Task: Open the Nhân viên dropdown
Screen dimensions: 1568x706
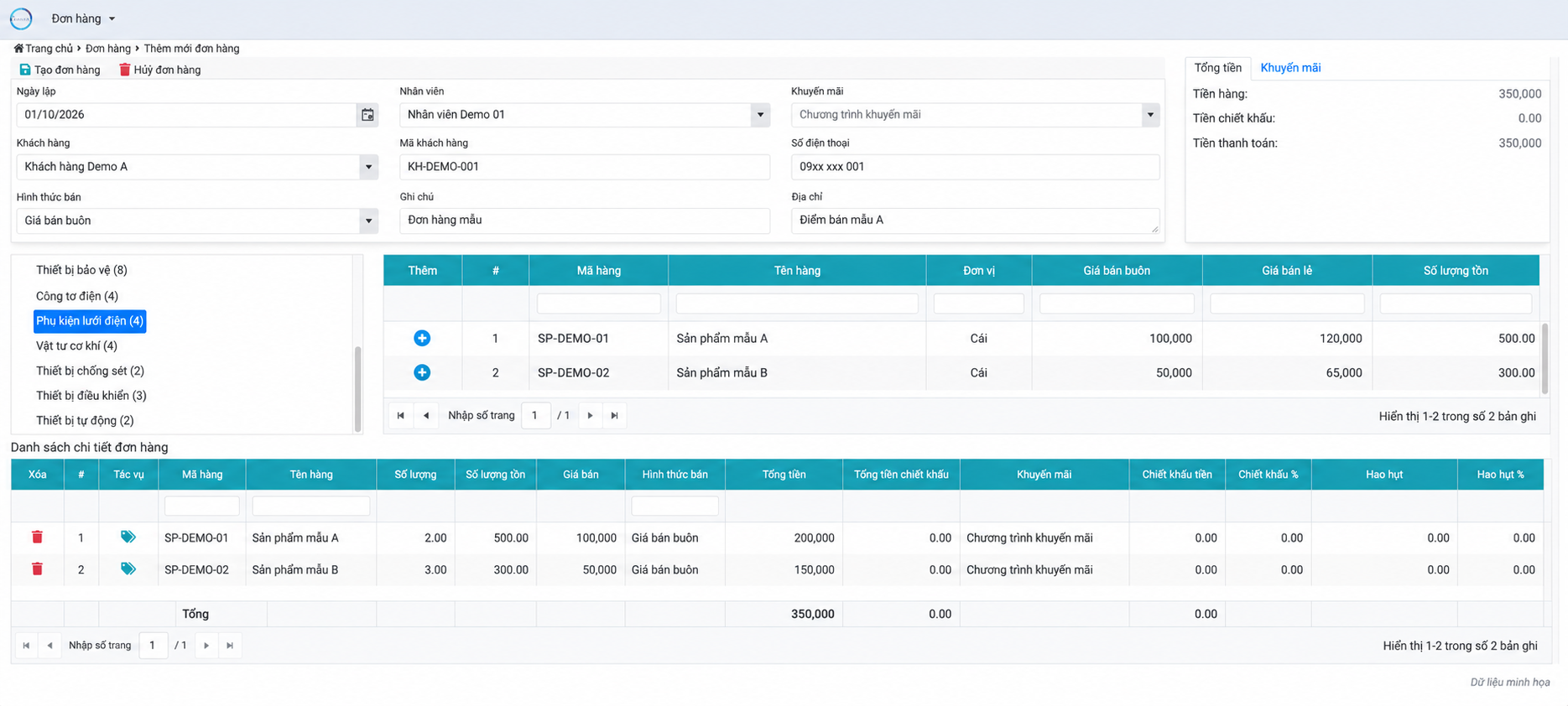Action: [x=760, y=115]
